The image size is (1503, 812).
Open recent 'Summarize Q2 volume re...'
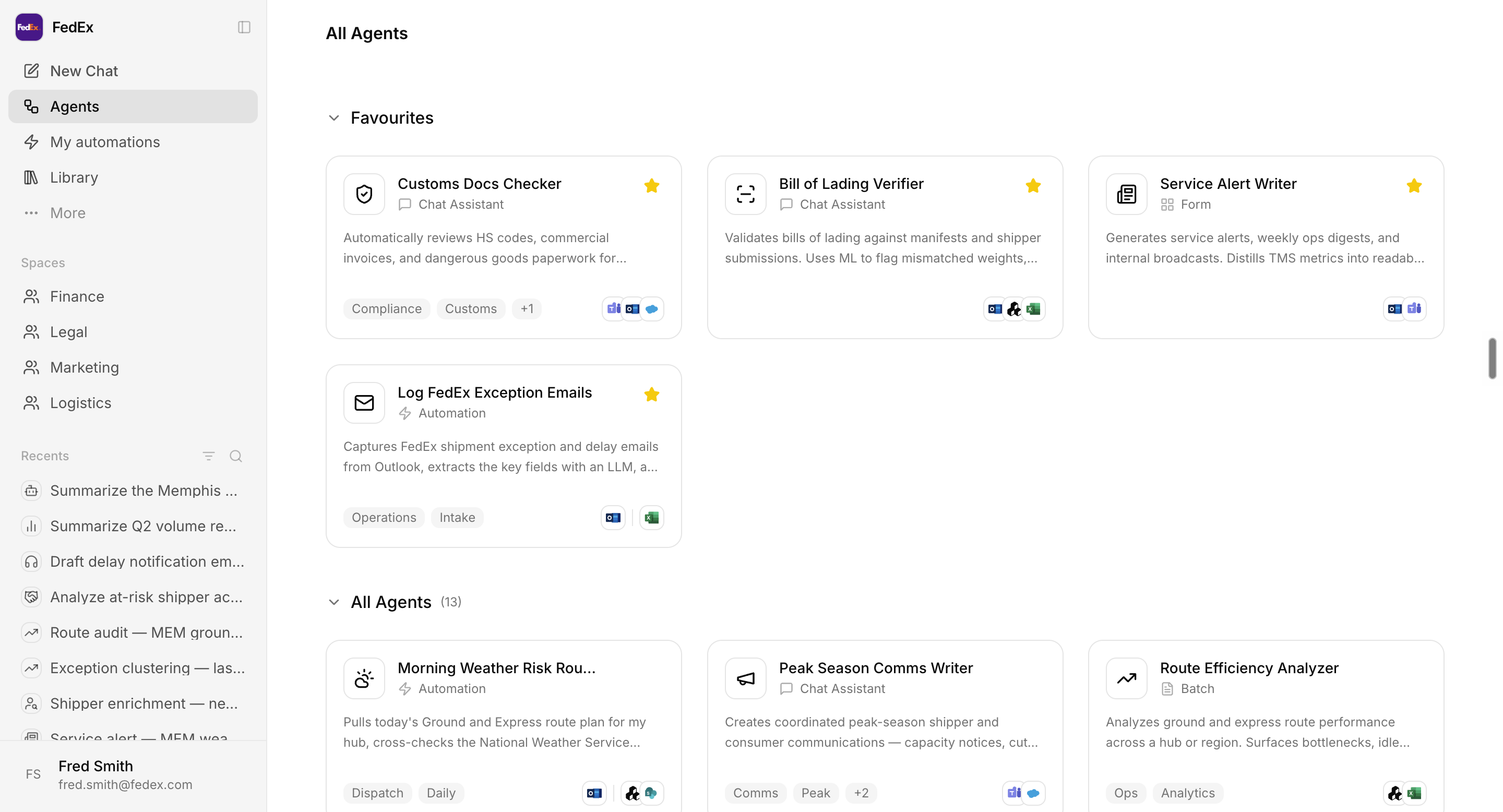[x=133, y=526]
